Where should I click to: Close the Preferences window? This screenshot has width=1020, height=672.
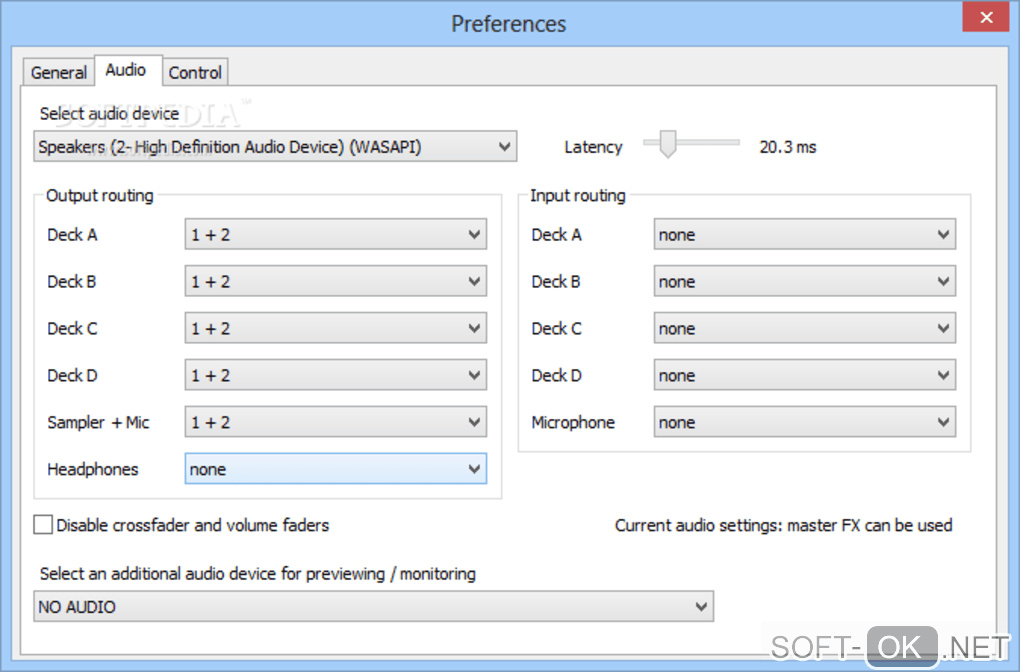click(986, 17)
